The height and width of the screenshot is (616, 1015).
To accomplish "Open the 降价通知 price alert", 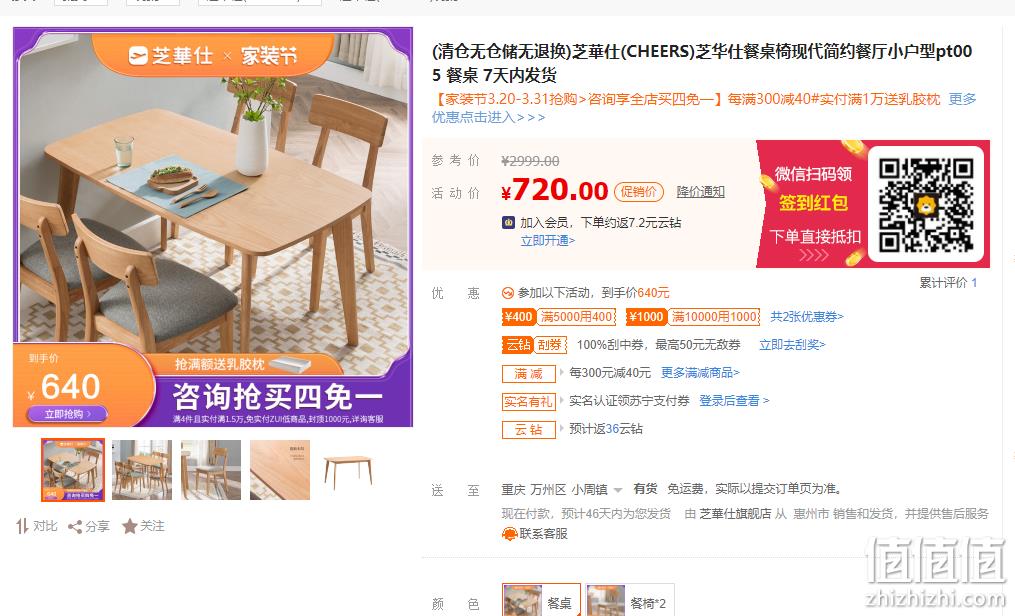I will click(x=700, y=192).
